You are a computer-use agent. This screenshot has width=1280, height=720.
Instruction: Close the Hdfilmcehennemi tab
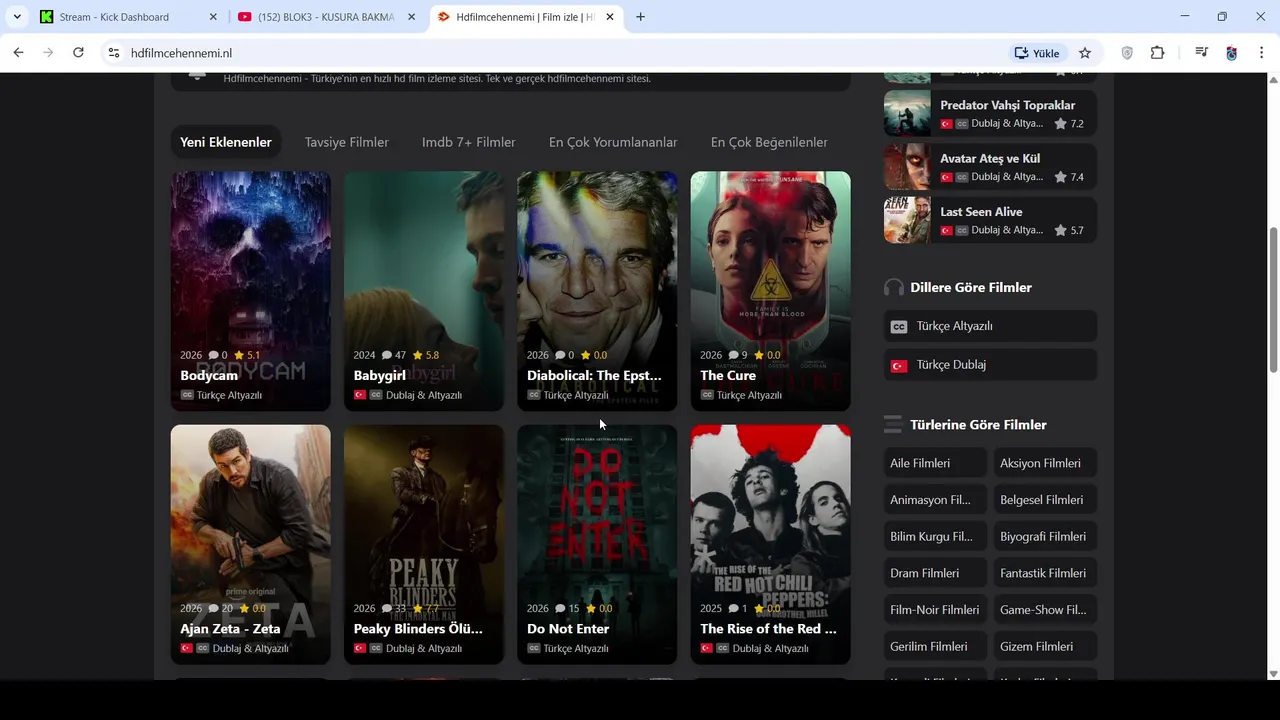610,17
